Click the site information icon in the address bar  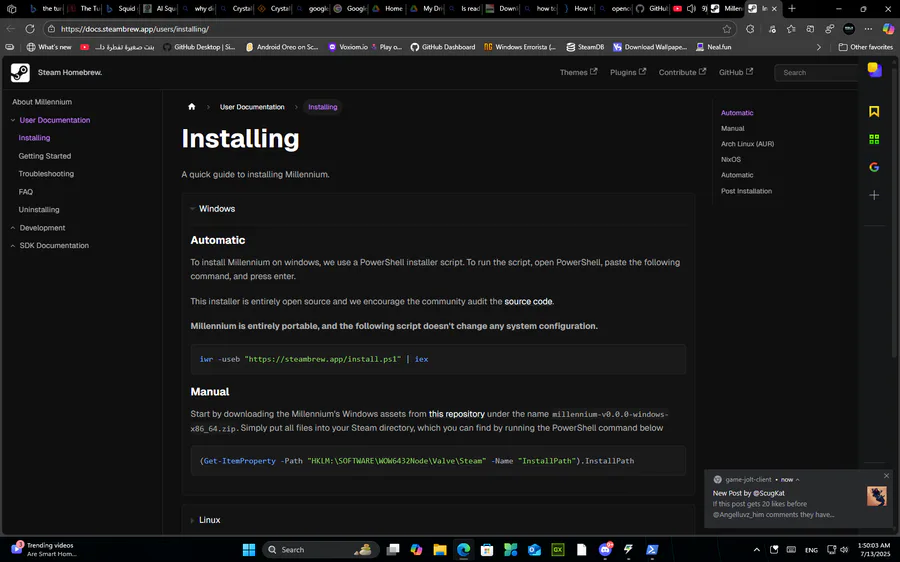(52, 29)
